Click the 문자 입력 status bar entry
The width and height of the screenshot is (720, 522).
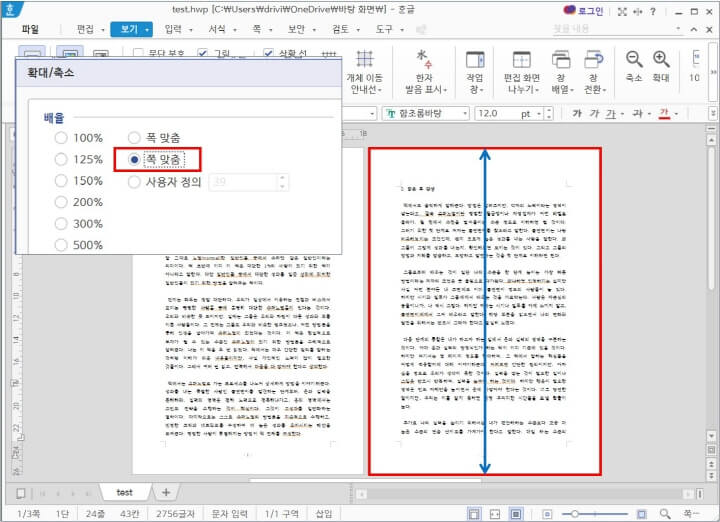[229, 514]
